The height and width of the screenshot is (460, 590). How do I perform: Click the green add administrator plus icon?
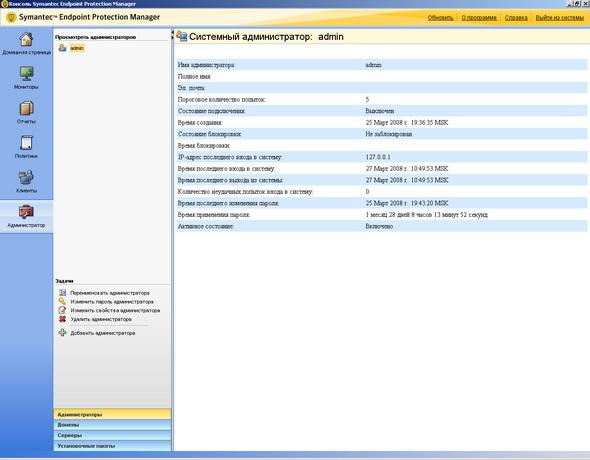click(62, 333)
